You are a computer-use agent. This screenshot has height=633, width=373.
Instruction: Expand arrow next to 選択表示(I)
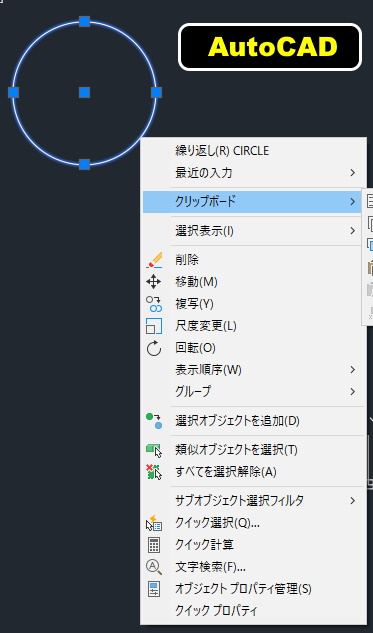tap(353, 231)
